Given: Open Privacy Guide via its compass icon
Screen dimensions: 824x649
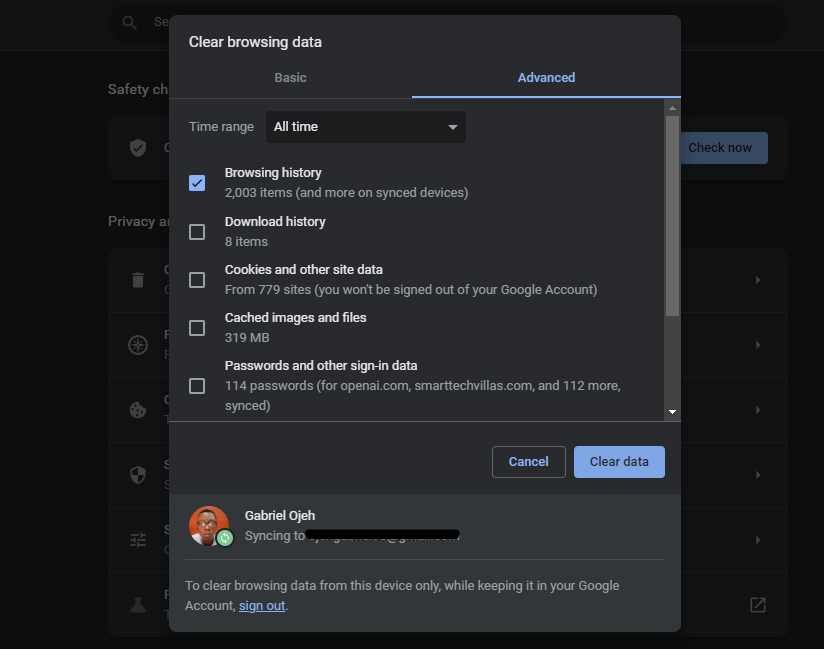Looking at the screenshot, I should click(x=137, y=344).
